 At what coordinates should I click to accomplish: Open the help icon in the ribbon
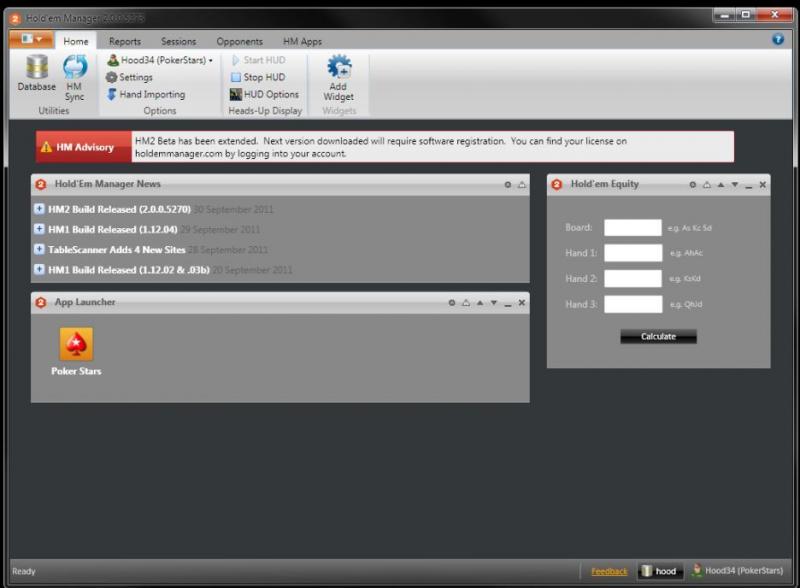(x=778, y=39)
